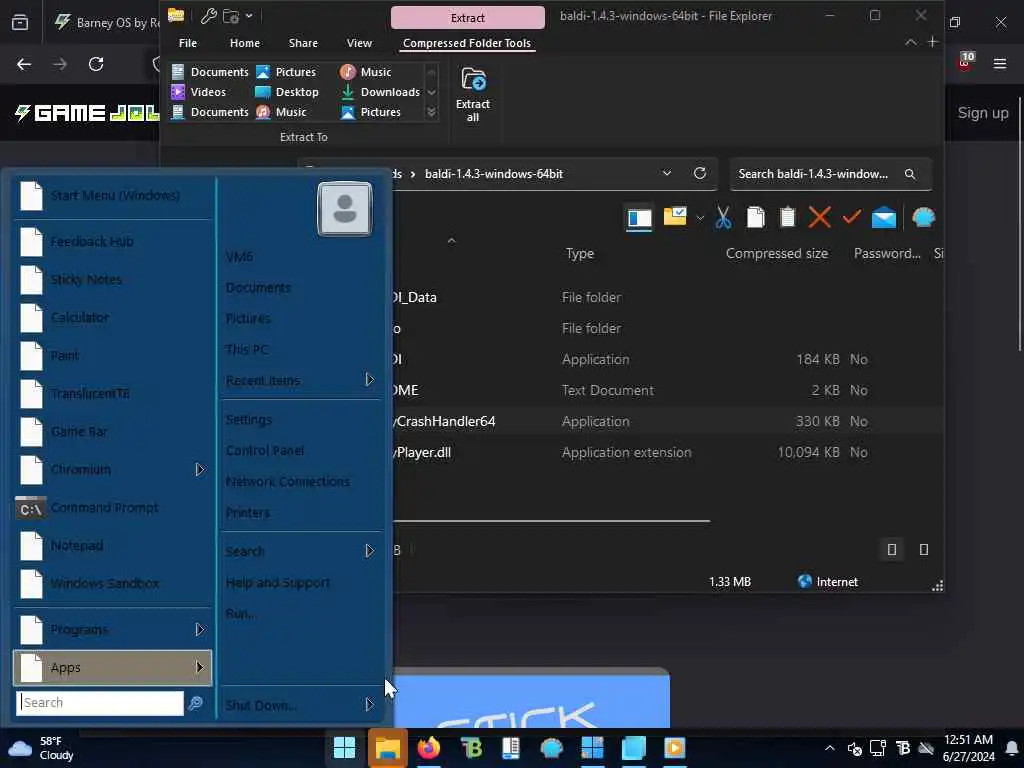Click Sign up on Game Jolt page

click(x=983, y=112)
